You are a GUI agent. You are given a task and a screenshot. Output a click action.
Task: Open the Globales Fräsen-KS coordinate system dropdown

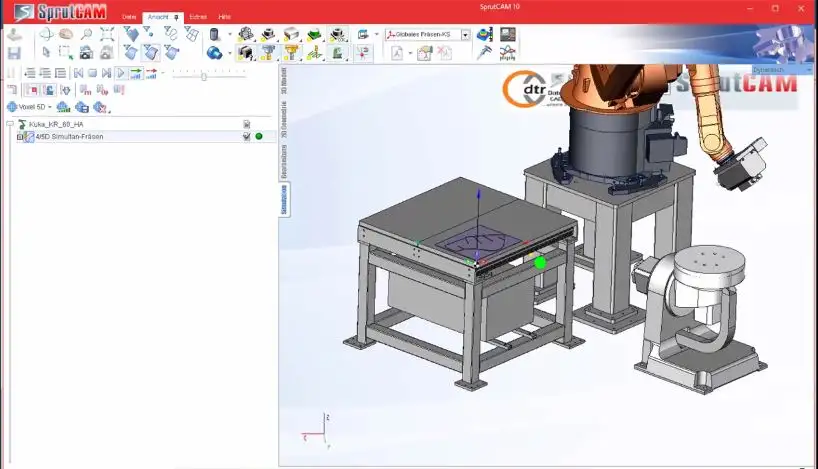(465, 34)
